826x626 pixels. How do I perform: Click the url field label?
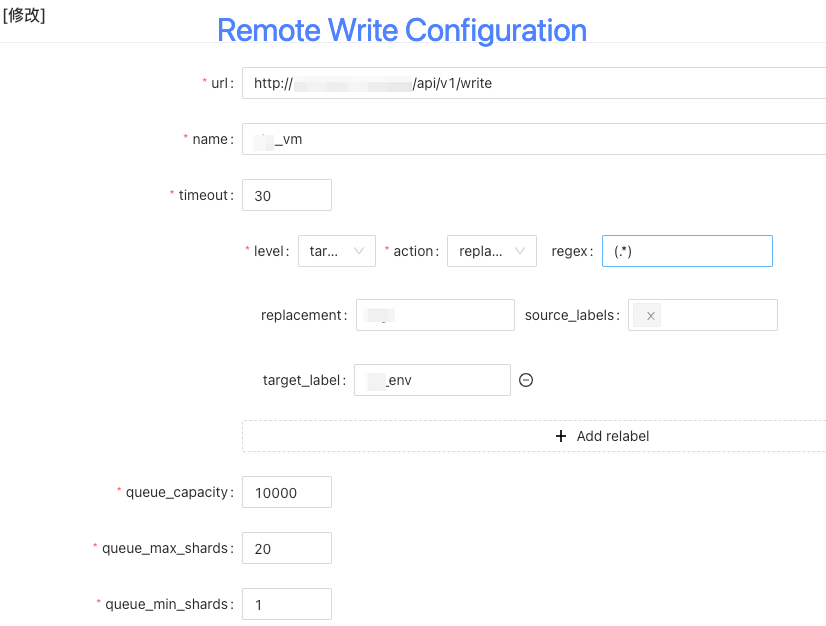(222, 83)
